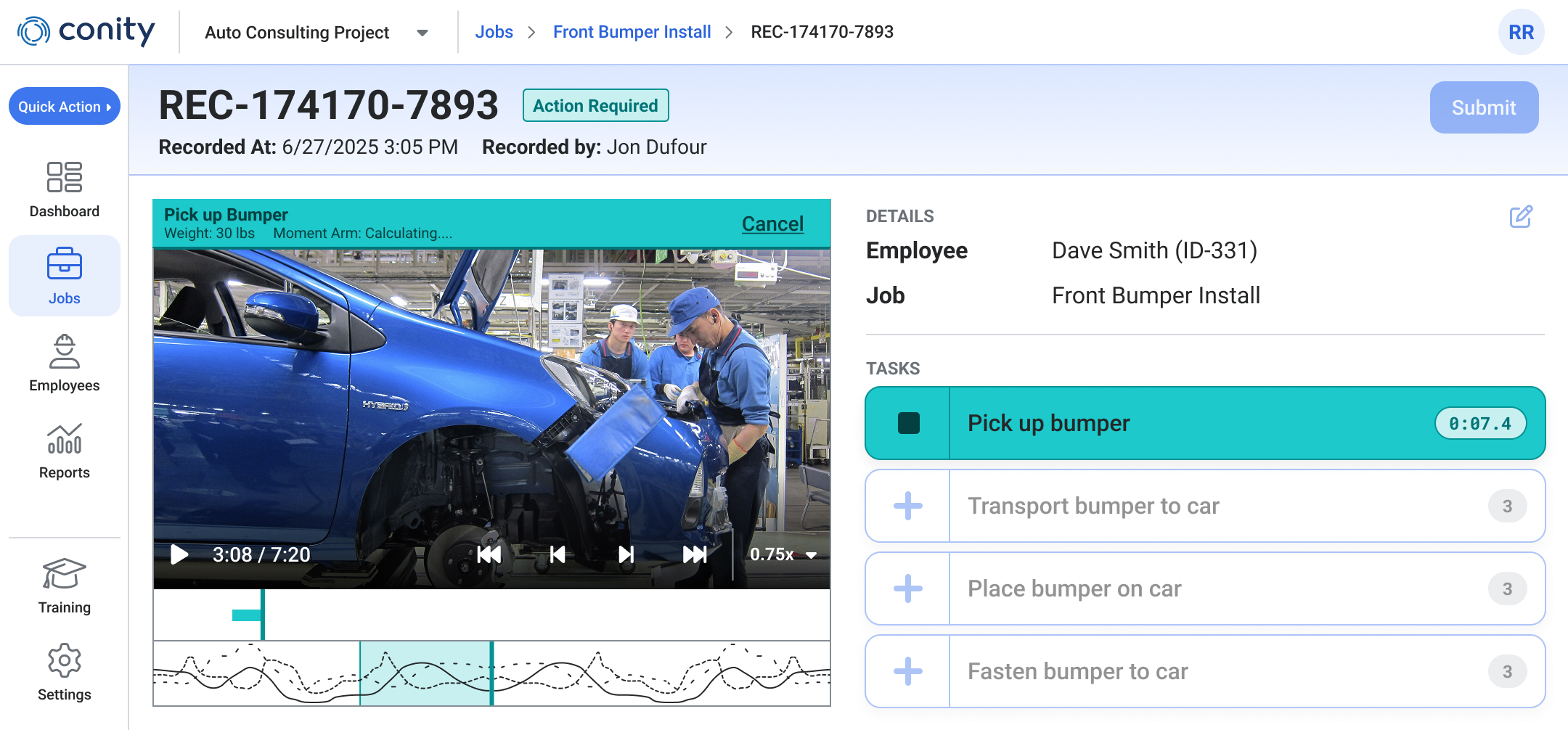Open the Reports sidebar section
Image resolution: width=1568 pixels, height=730 pixels.
pos(65,450)
